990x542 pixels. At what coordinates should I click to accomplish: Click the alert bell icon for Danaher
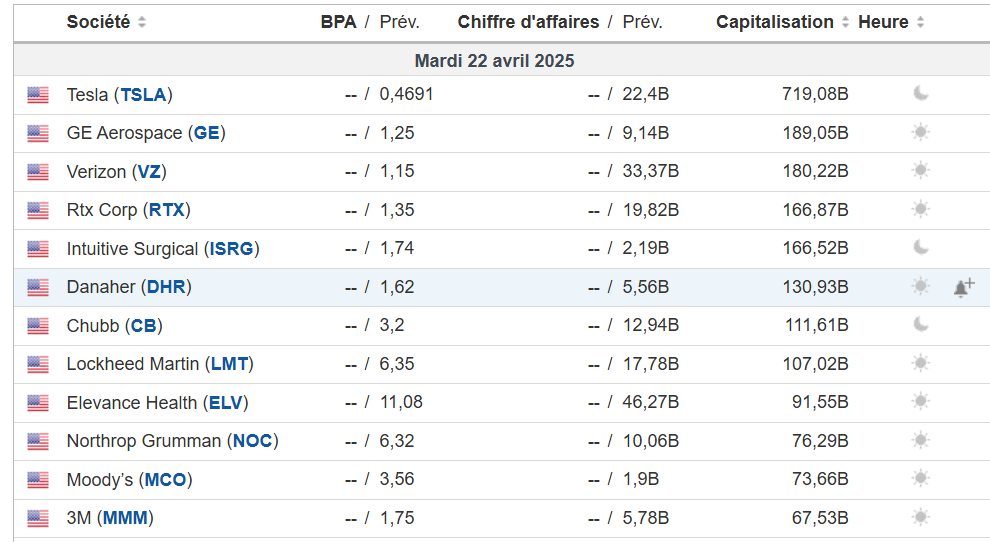963,288
